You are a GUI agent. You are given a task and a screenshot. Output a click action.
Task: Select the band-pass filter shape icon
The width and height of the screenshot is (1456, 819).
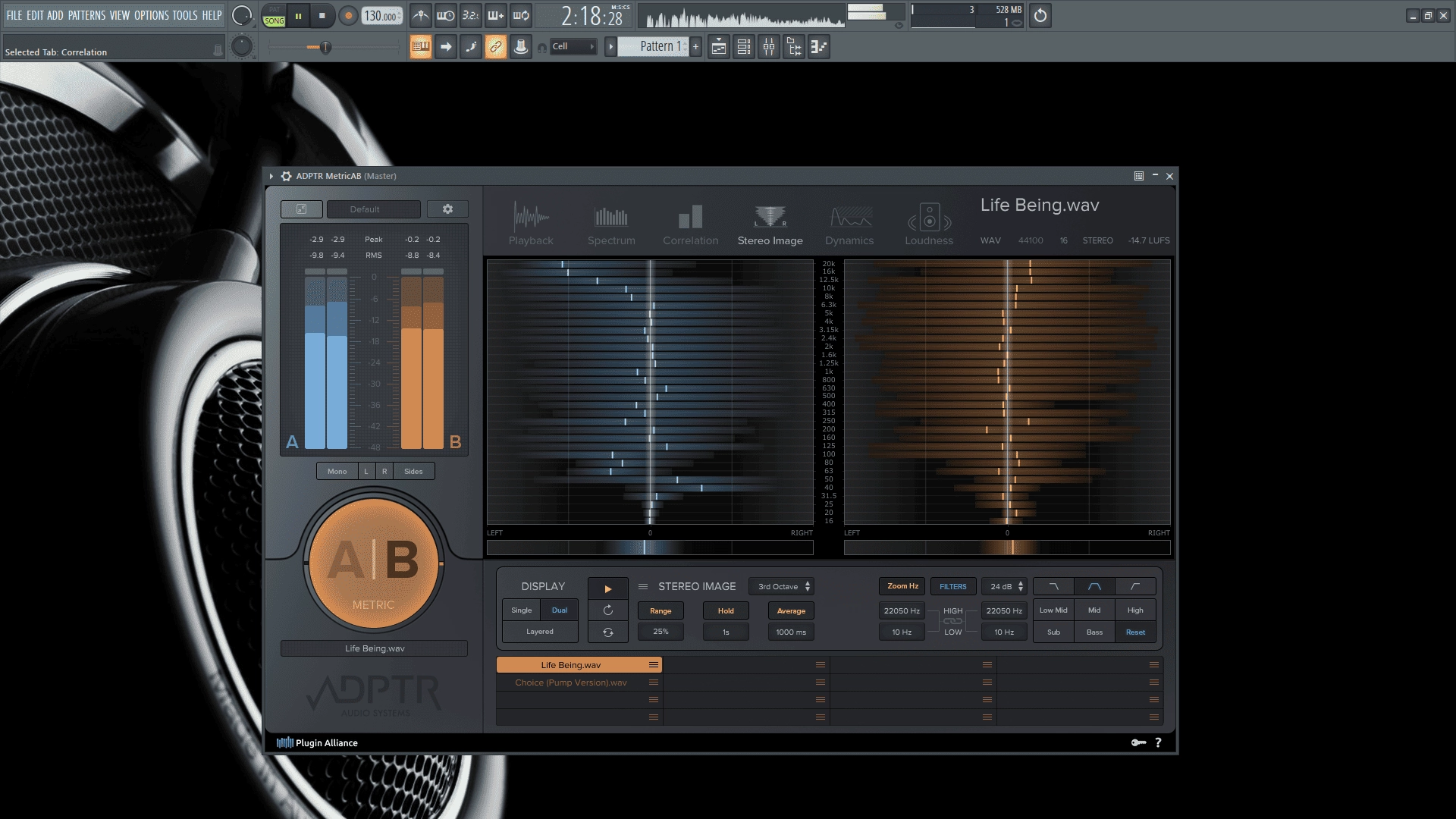tap(1094, 586)
